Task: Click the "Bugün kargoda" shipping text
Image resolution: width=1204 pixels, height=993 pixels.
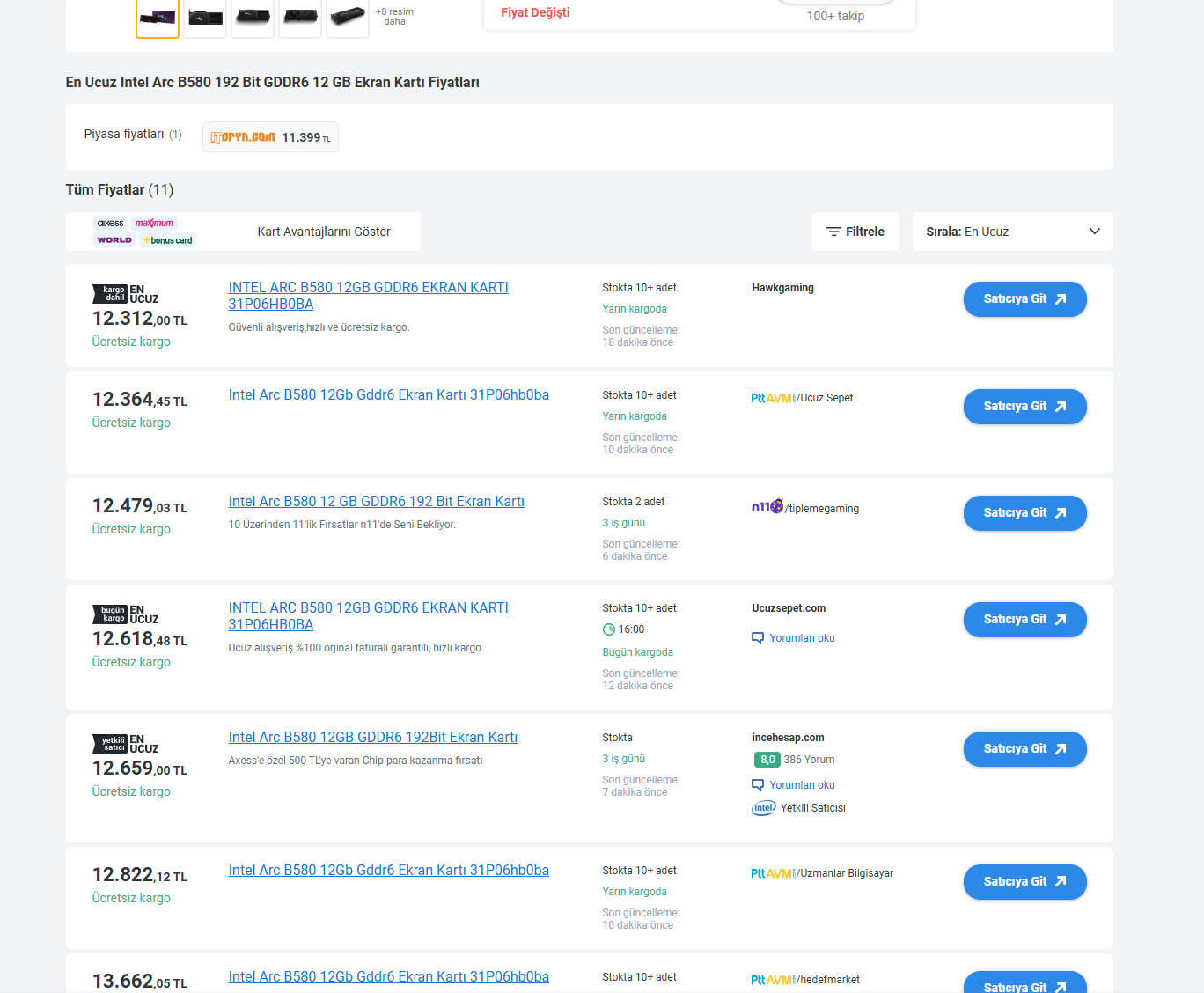Action: pyautogui.click(x=638, y=652)
